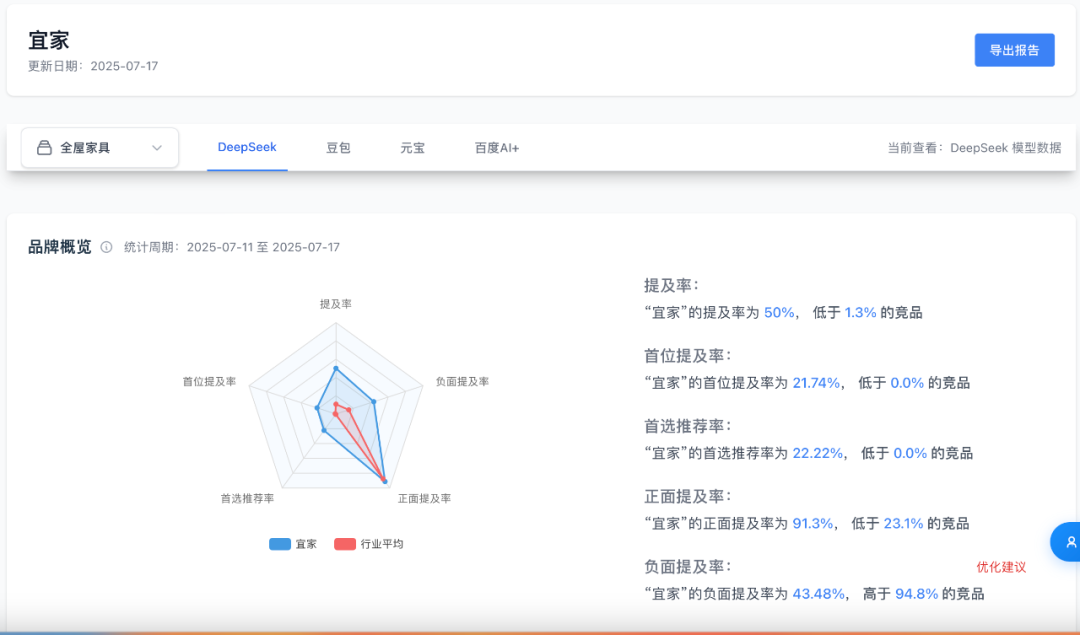This screenshot has width=1080, height=635.
Task: Click the chevron arrow in 全屋家具 selector
Action: pyautogui.click(x=157, y=148)
